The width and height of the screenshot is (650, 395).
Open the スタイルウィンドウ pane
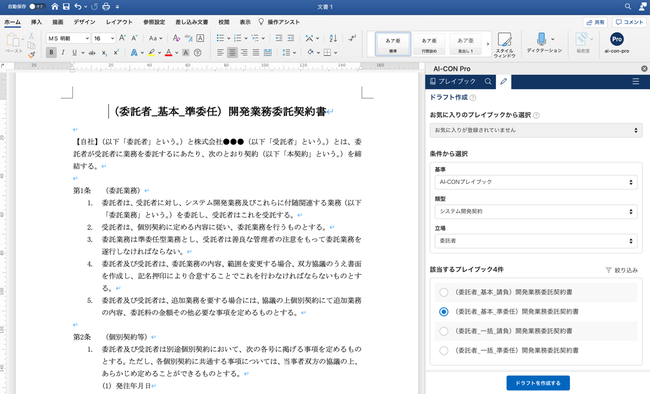pyautogui.click(x=504, y=45)
